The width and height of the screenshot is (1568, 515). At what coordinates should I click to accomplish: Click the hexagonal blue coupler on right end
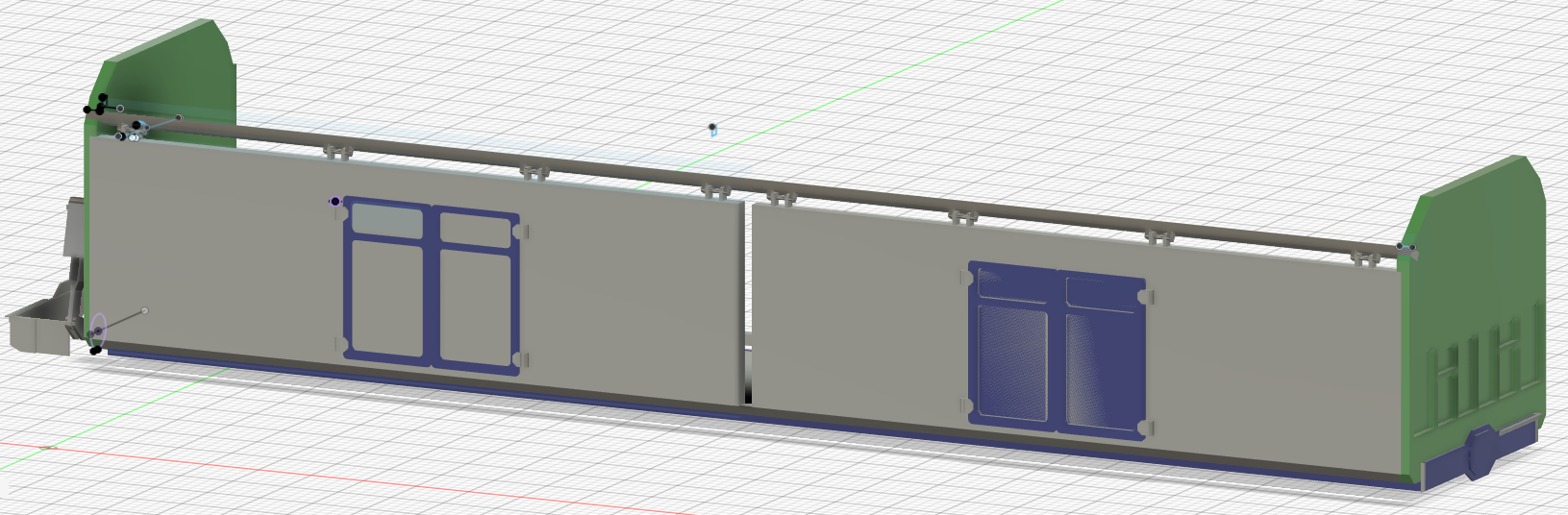(x=1481, y=452)
